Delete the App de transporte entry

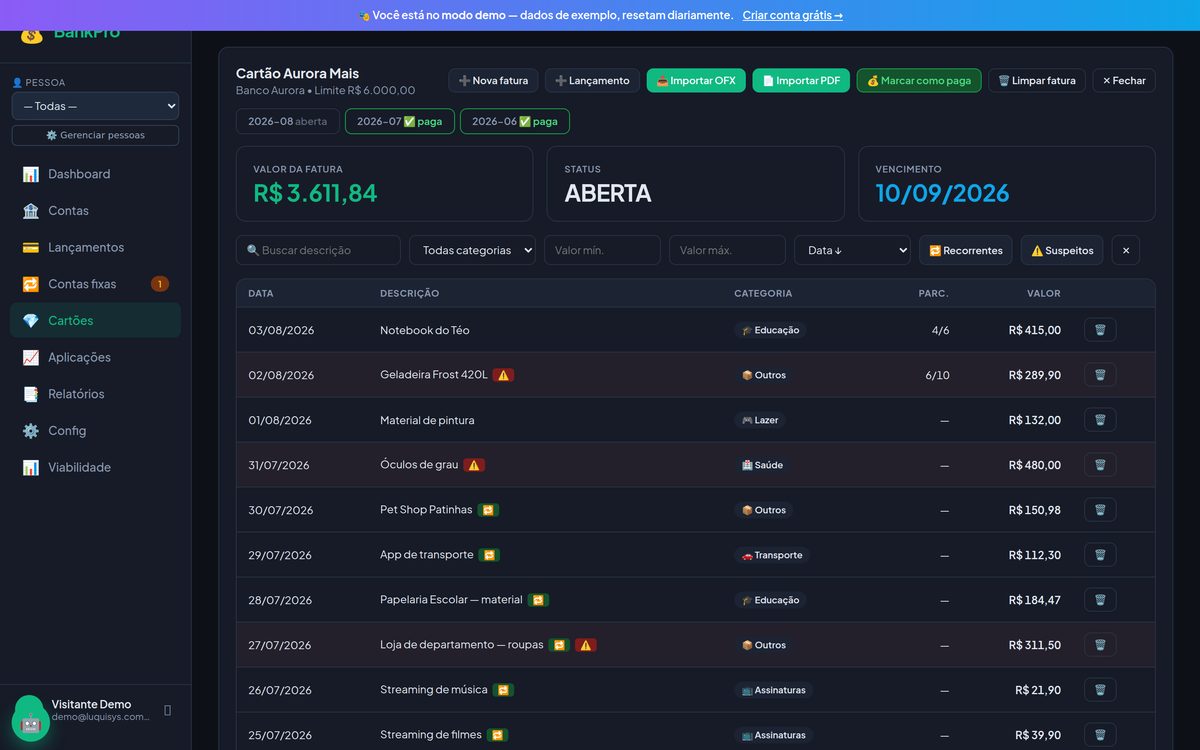pos(1100,555)
